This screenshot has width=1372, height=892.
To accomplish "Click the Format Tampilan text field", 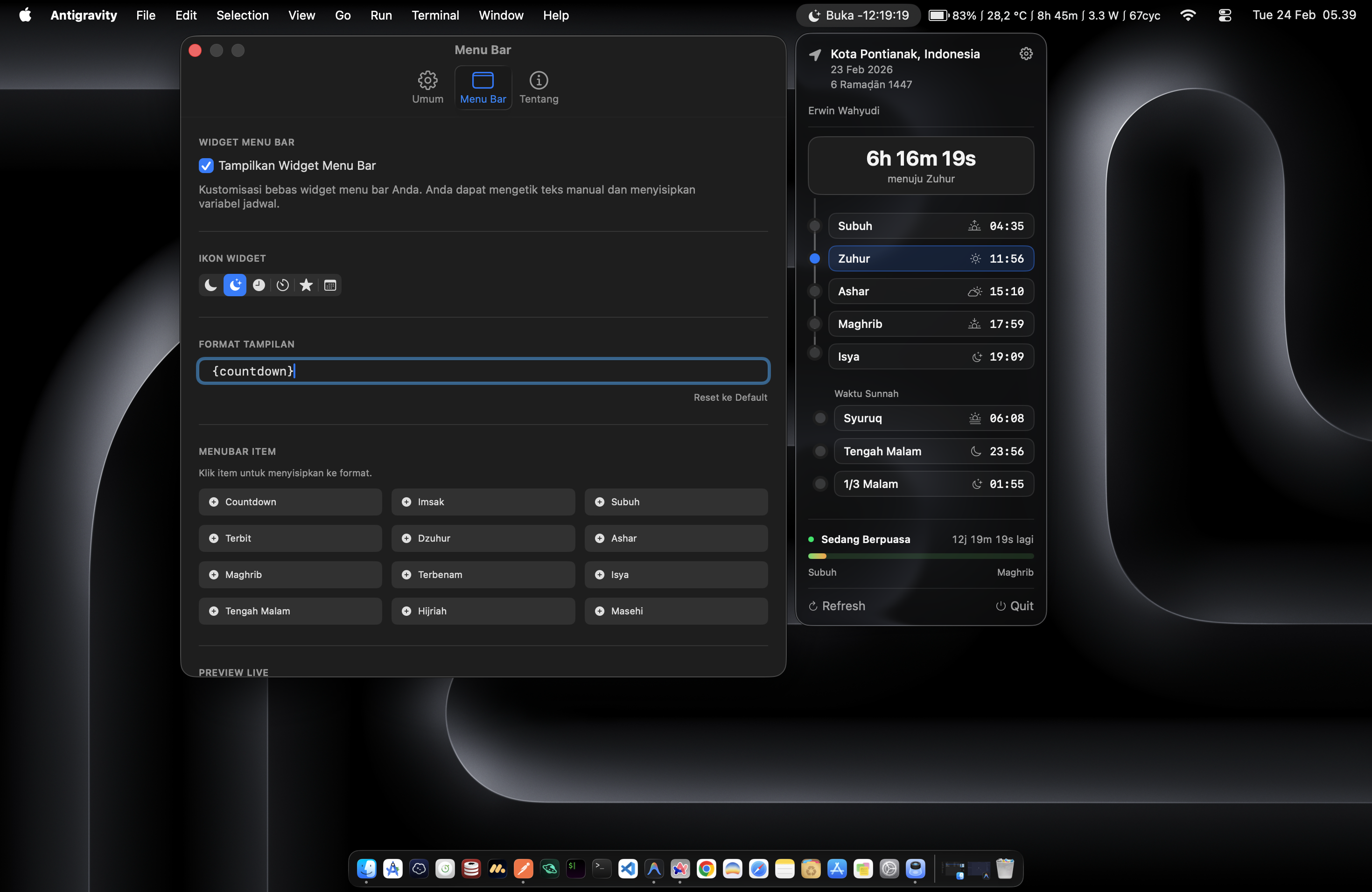I will coord(483,371).
